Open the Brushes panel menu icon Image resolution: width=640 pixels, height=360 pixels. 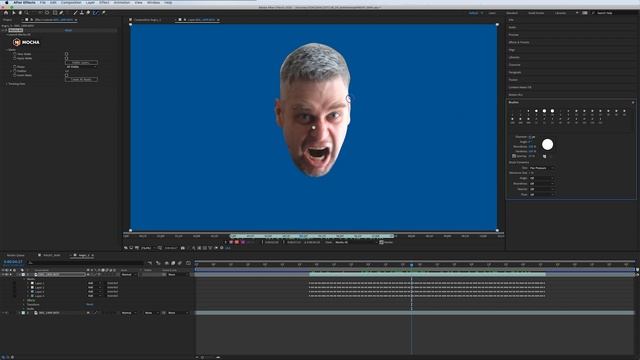[x=633, y=102]
